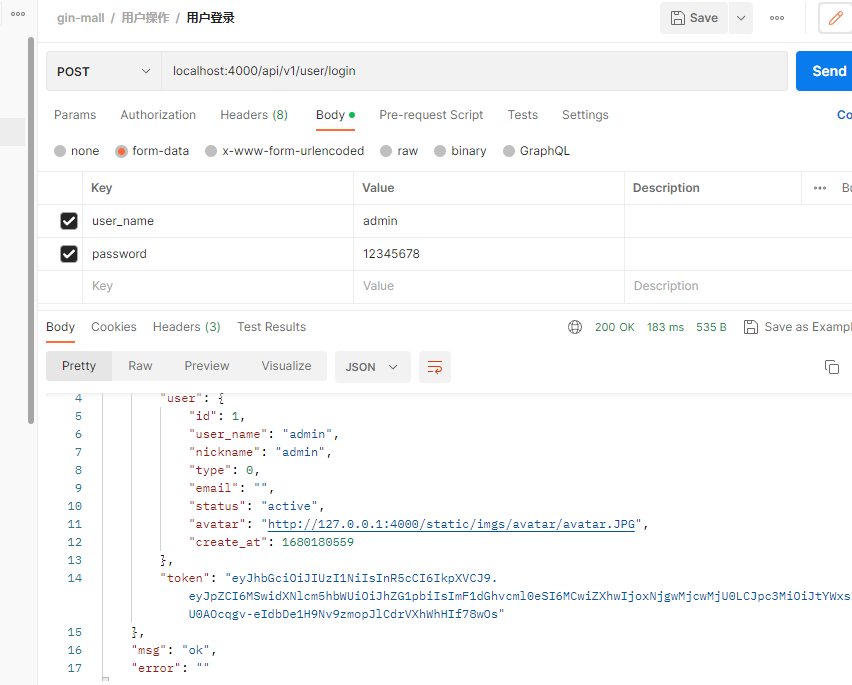Open the Save options dropdown arrow
This screenshot has width=852, height=685.
click(x=741, y=18)
